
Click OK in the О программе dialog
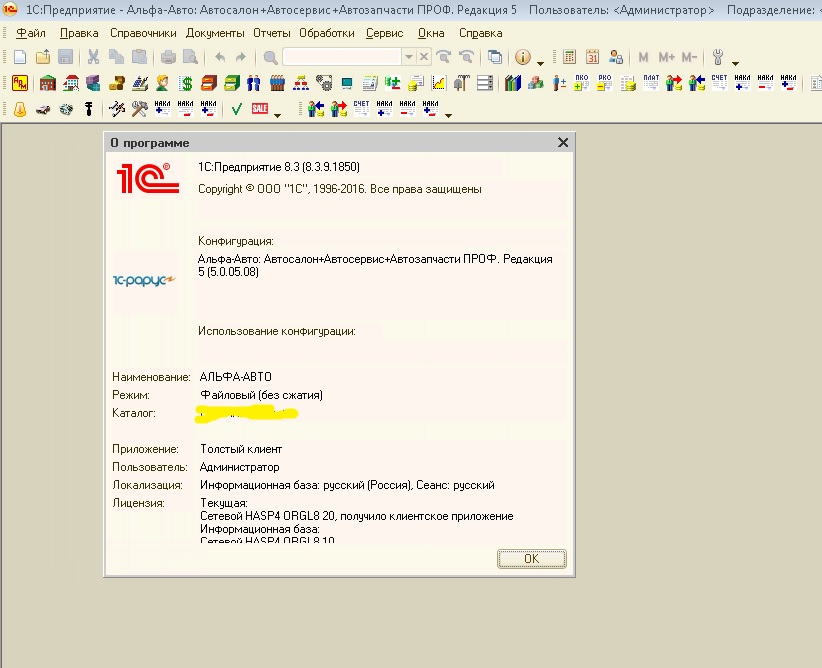pos(532,559)
